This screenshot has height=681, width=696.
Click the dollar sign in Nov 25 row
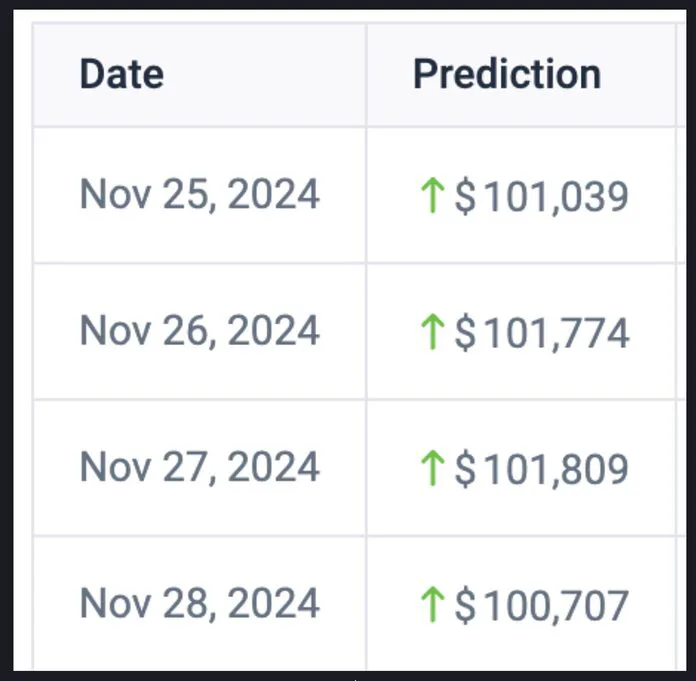[x=465, y=196]
